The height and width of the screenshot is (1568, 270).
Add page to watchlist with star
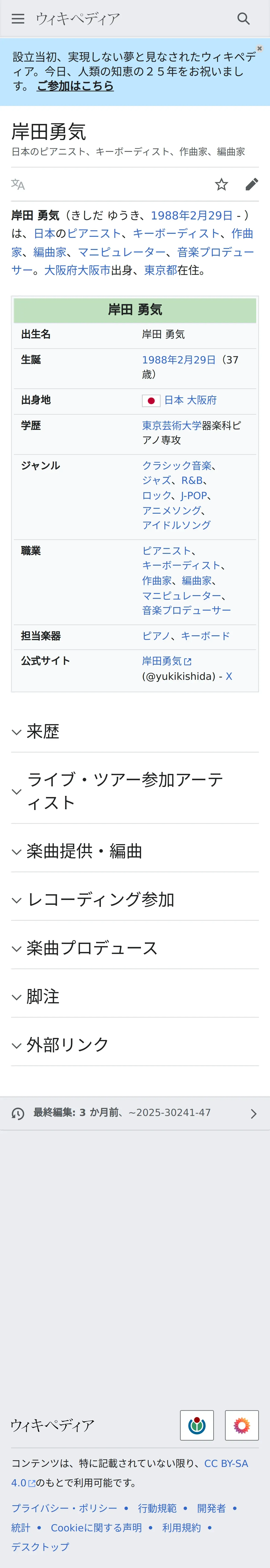(221, 184)
